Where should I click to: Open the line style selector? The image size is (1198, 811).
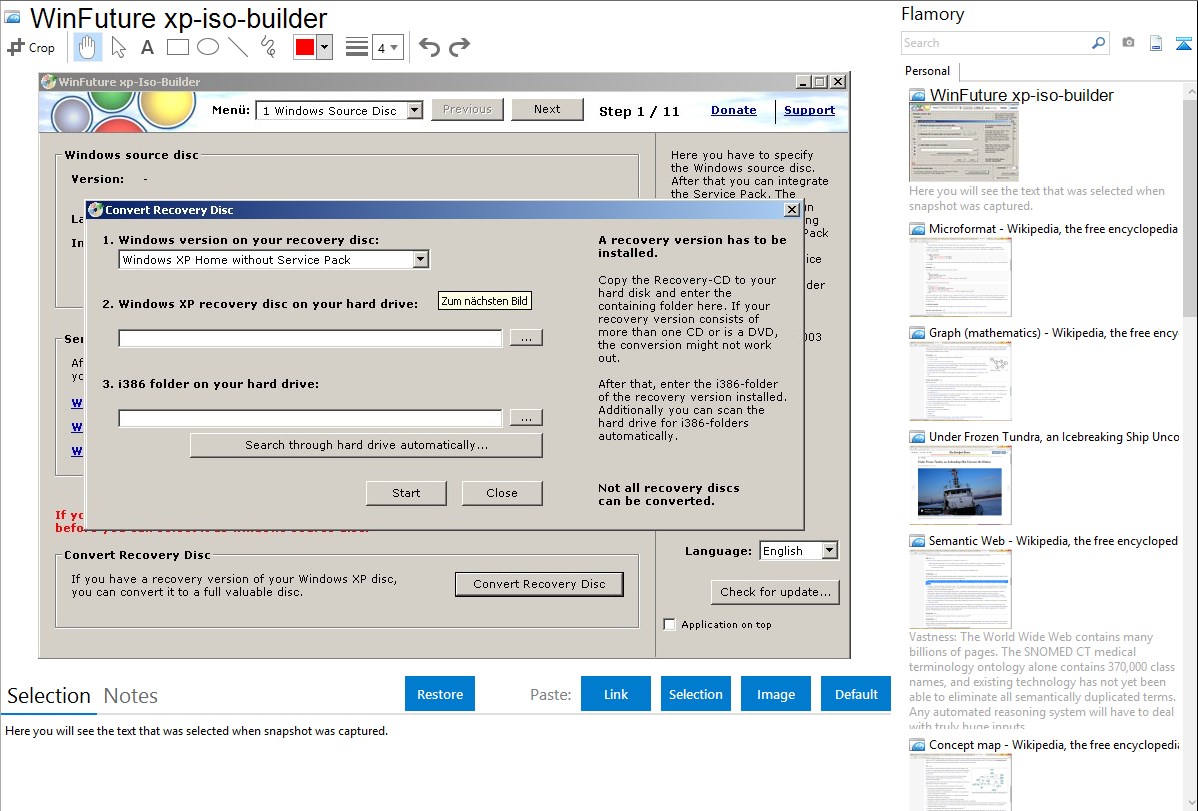[x=357, y=47]
